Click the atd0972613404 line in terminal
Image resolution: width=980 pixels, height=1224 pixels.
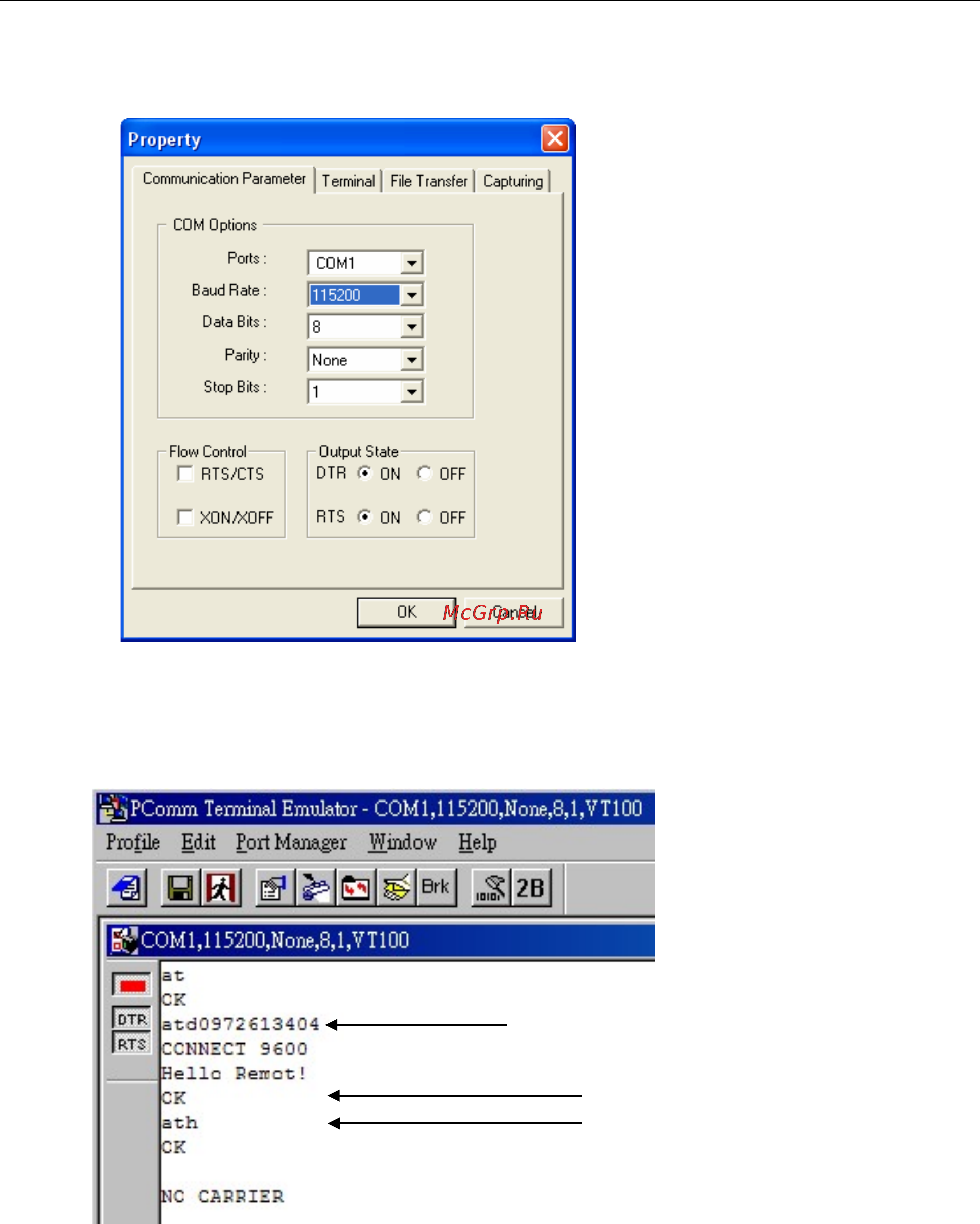pos(241,1024)
